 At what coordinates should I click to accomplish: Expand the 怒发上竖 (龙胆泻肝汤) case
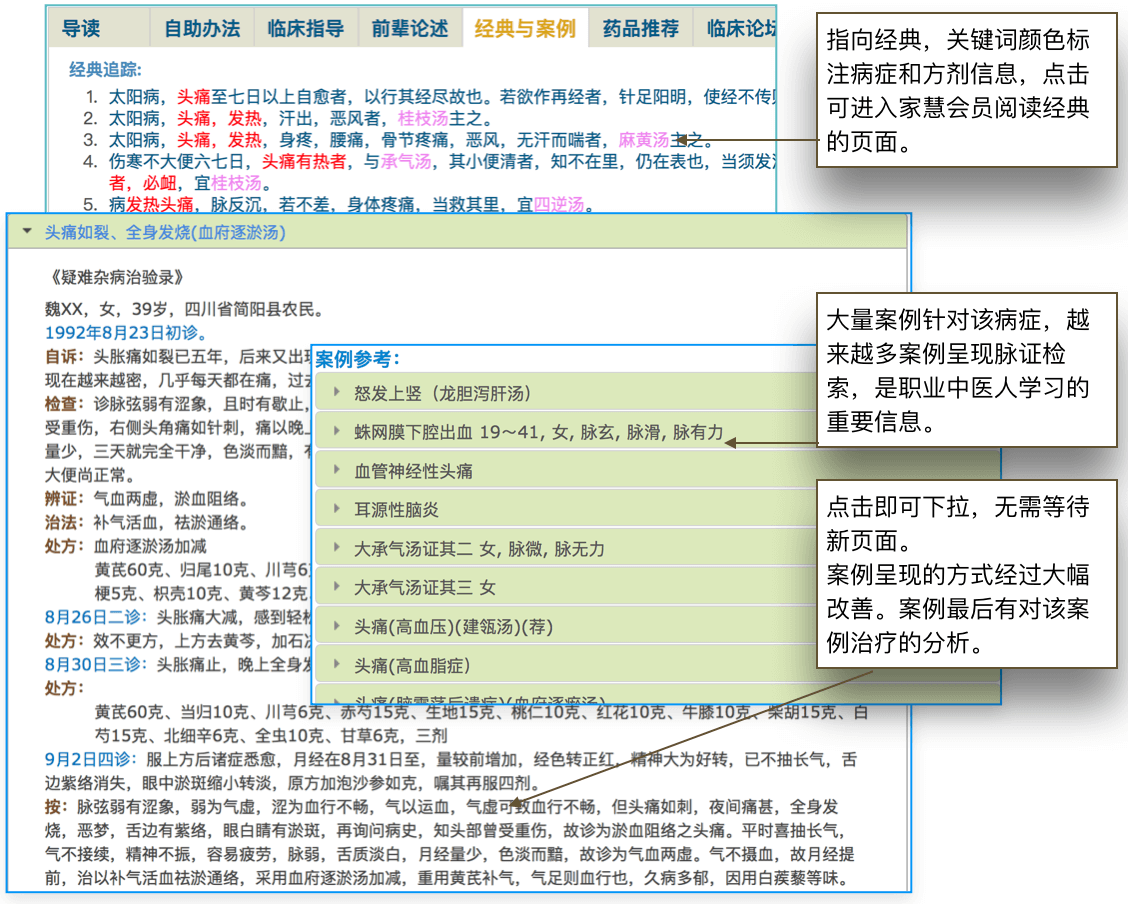point(338,393)
